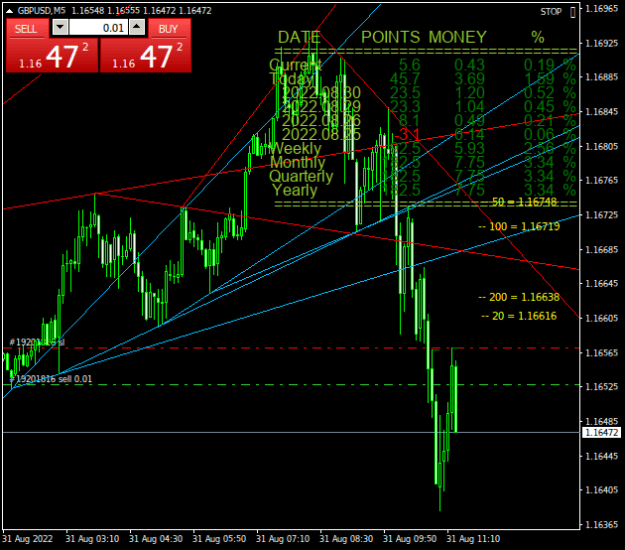The image size is (625, 550).
Task: Click the GBPUSD,M5 chart title
Action: [x=41, y=11]
